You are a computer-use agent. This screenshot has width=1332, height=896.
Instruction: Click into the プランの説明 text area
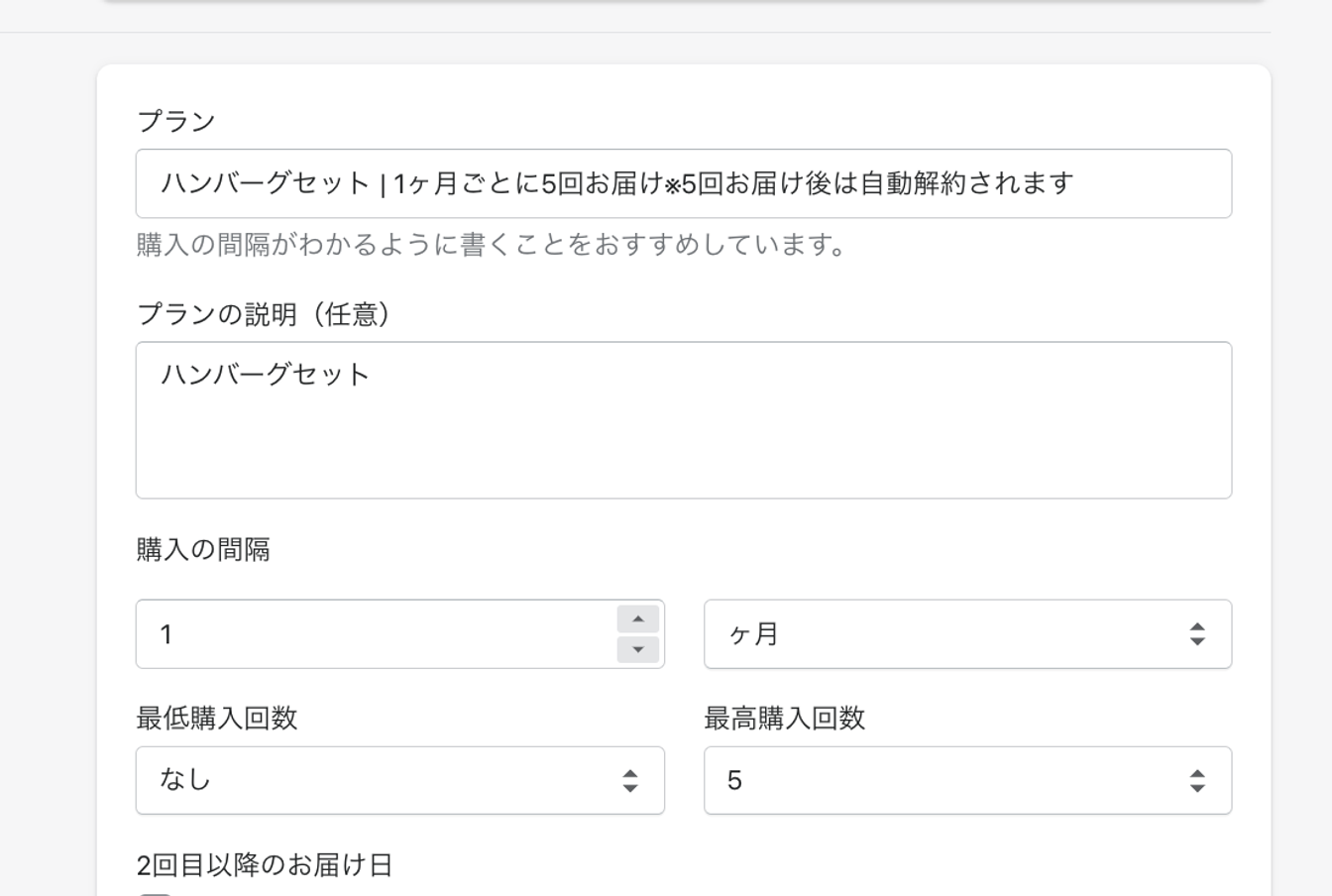click(x=683, y=436)
